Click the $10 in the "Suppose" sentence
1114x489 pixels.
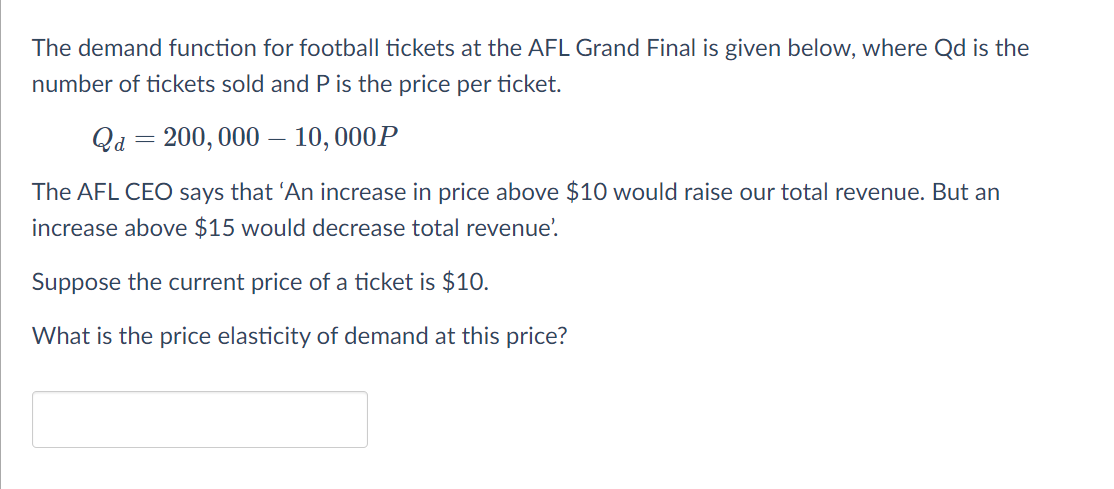(x=465, y=281)
